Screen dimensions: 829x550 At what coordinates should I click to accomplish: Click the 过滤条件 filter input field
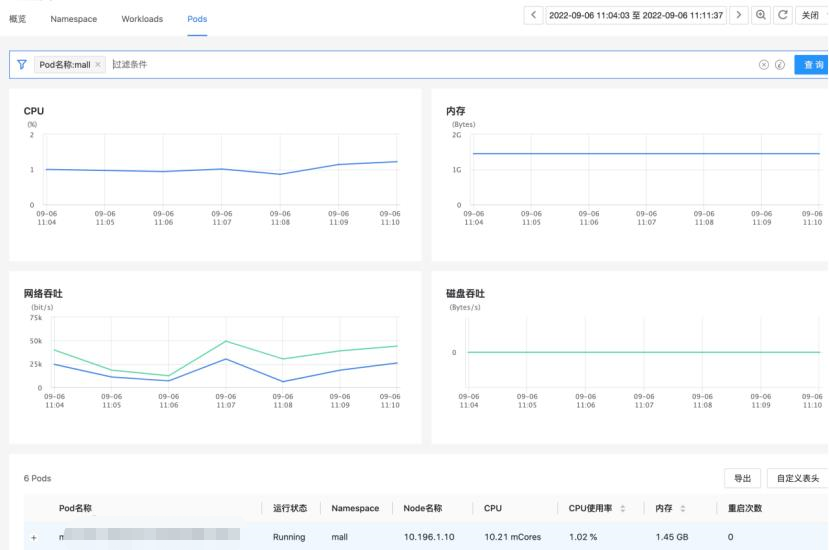400,65
